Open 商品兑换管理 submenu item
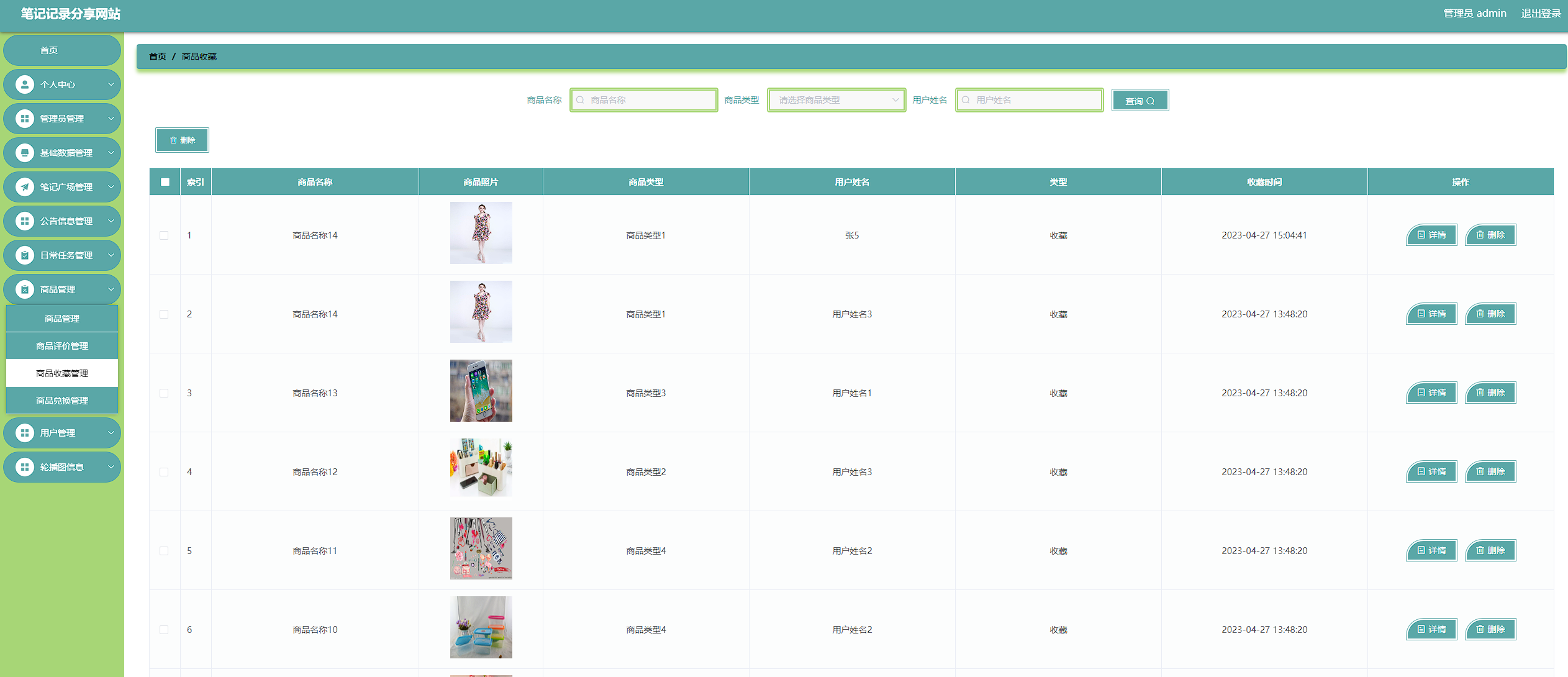 coord(62,401)
